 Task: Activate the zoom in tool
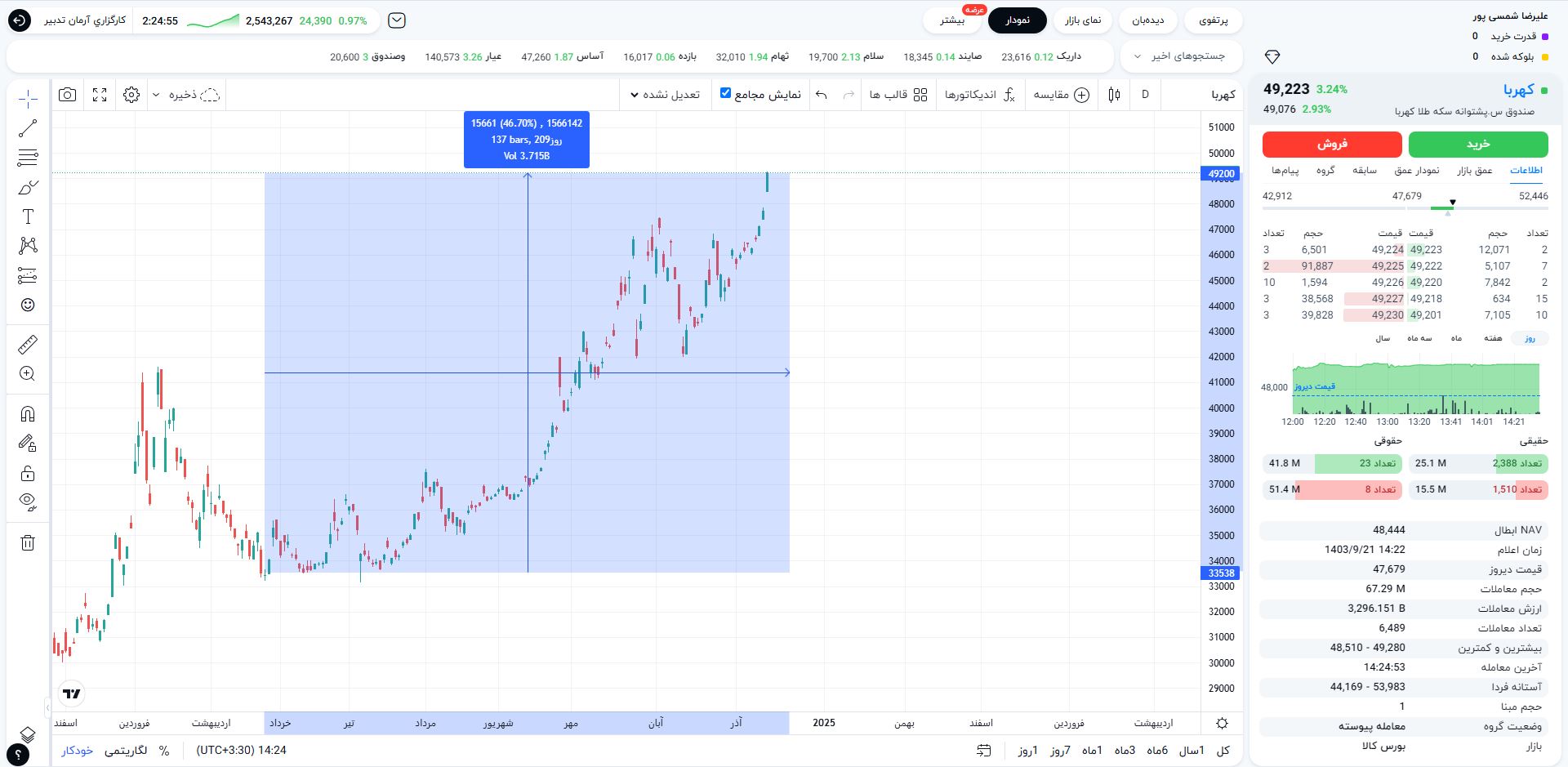28,374
